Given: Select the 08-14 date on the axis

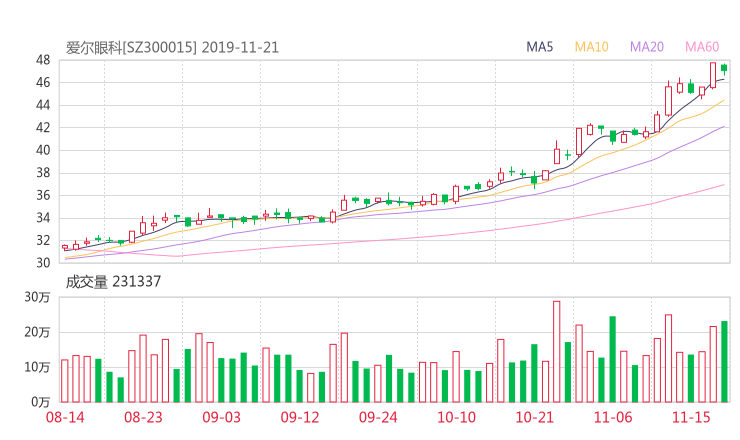Looking at the screenshot, I should click(x=64, y=417).
